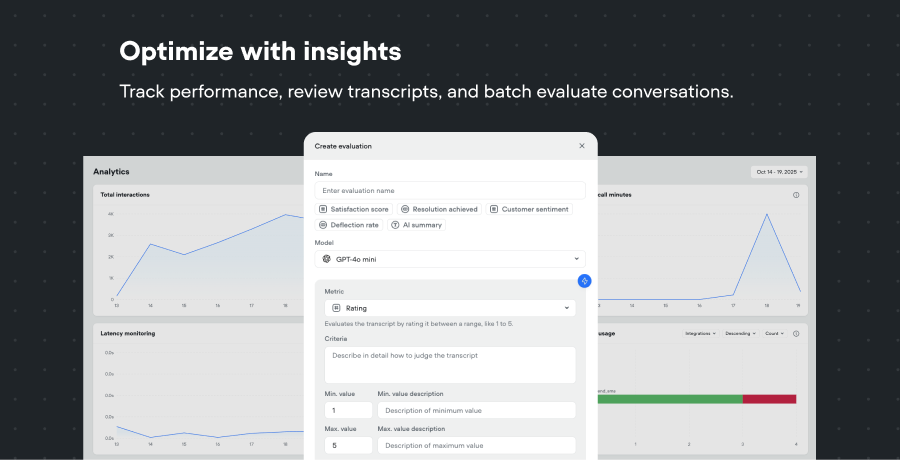The width and height of the screenshot is (900, 460).
Task: Click the Description of maximum value field
Action: [476, 445]
